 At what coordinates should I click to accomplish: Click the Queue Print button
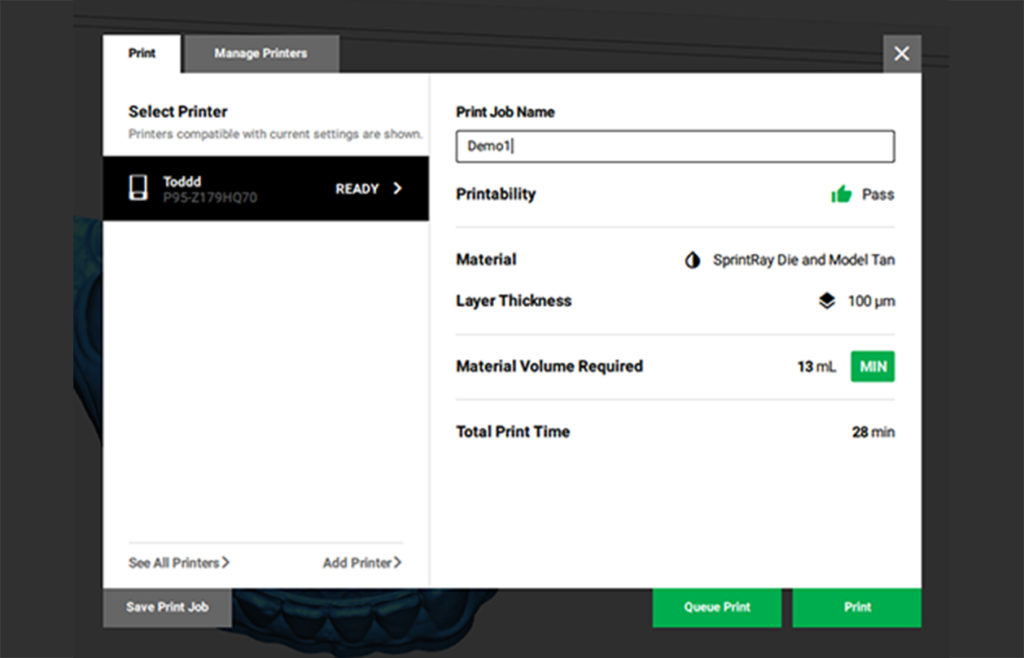(x=717, y=607)
